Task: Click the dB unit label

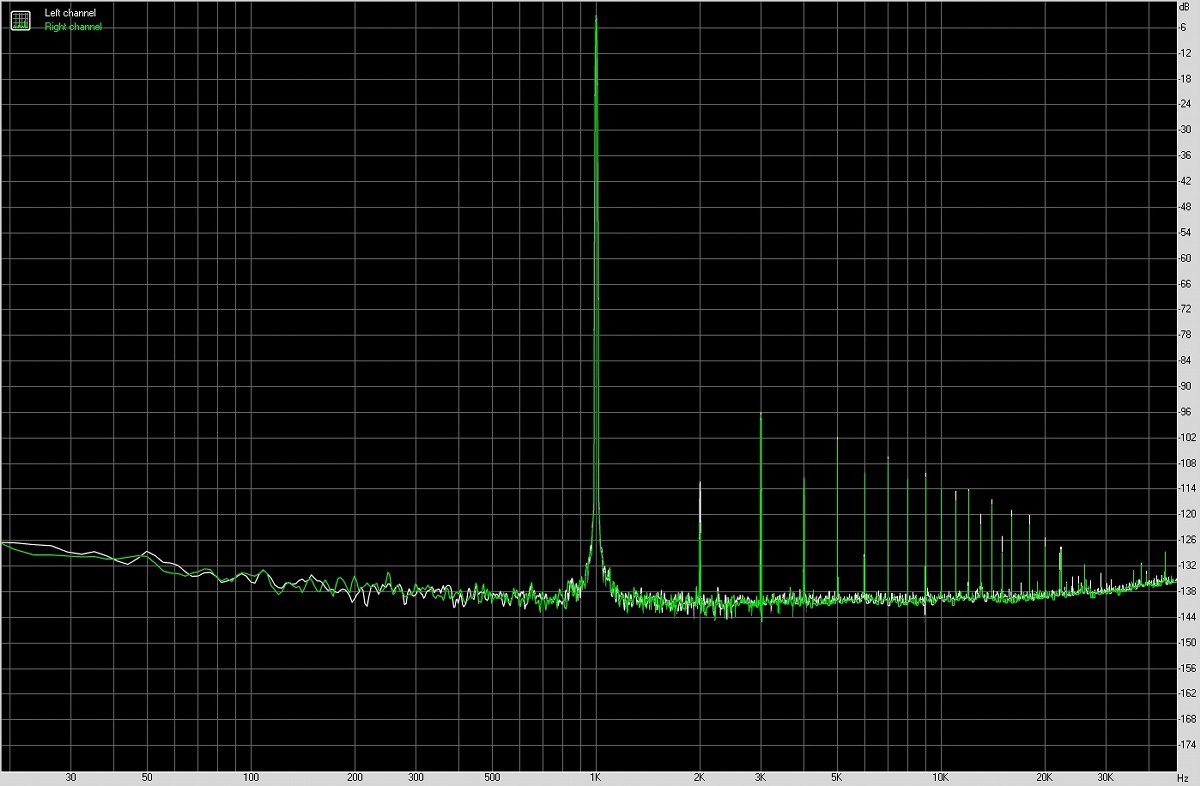Action: tap(1185, 7)
